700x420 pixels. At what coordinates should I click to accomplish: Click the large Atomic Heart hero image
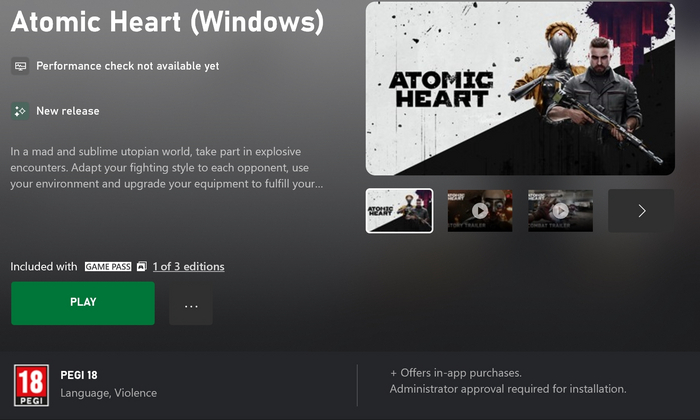point(520,88)
